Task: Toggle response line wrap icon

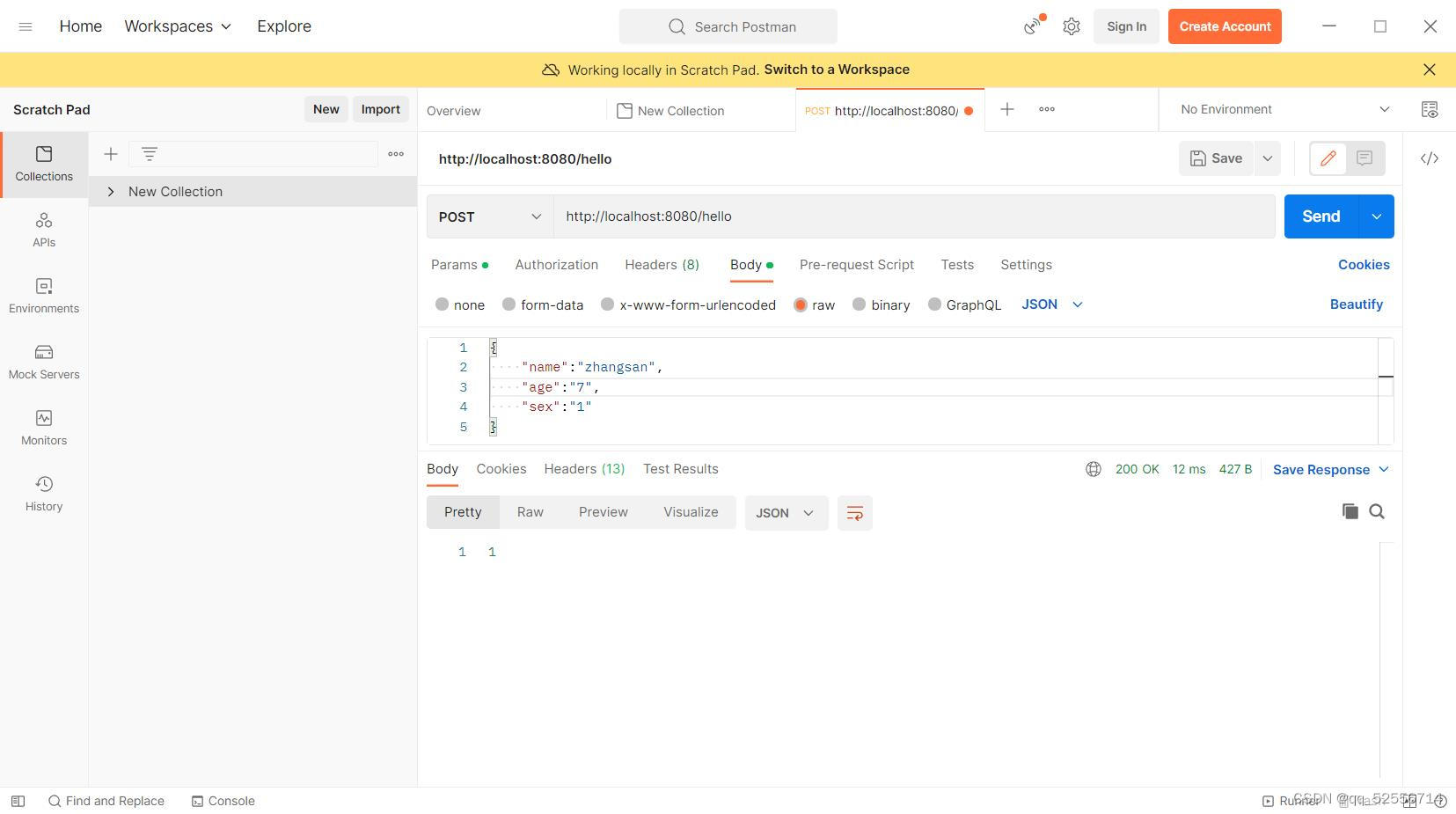Action: pos(854,513)
